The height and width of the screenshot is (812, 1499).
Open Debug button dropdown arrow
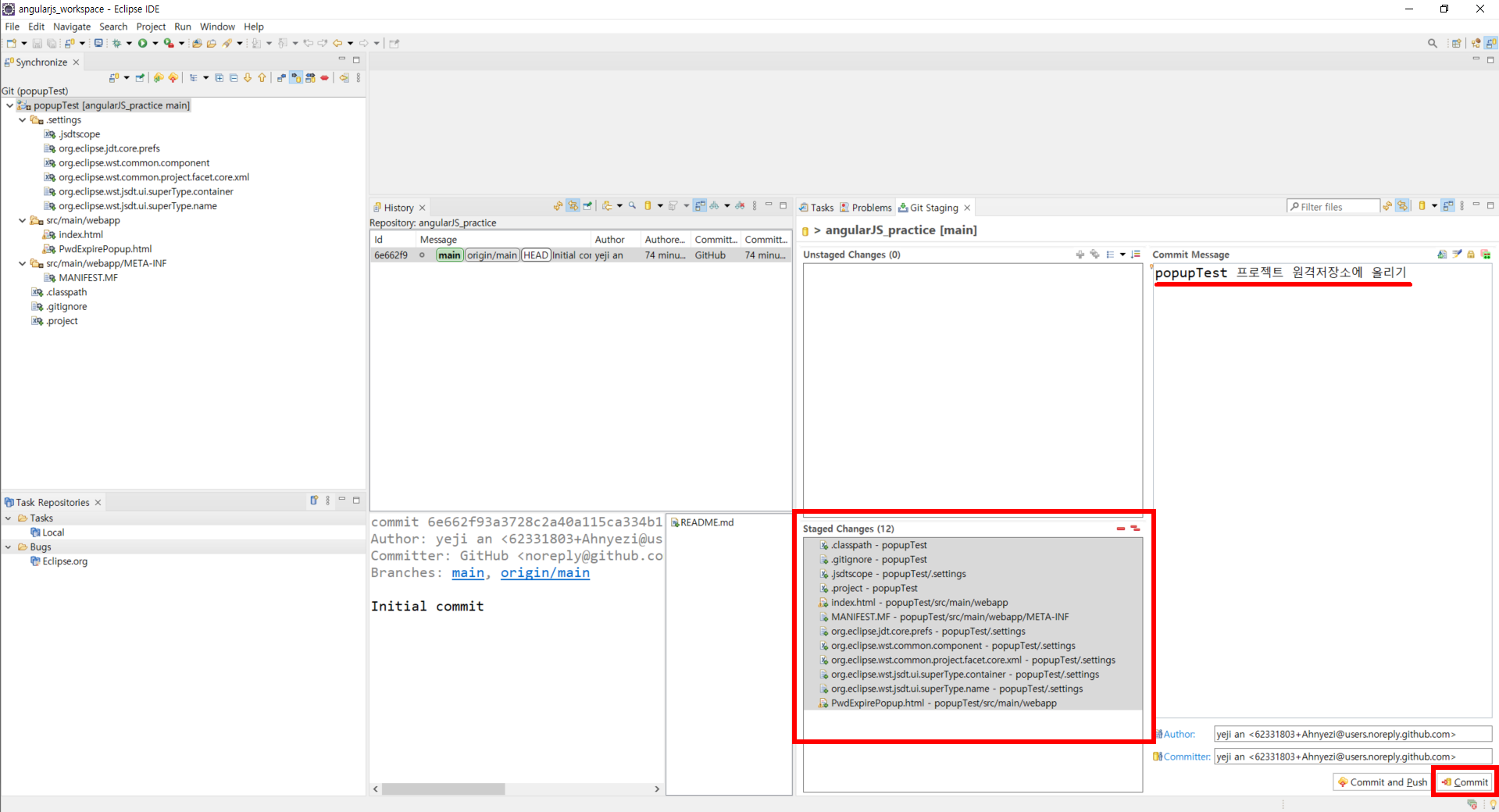tap(129, 43)
